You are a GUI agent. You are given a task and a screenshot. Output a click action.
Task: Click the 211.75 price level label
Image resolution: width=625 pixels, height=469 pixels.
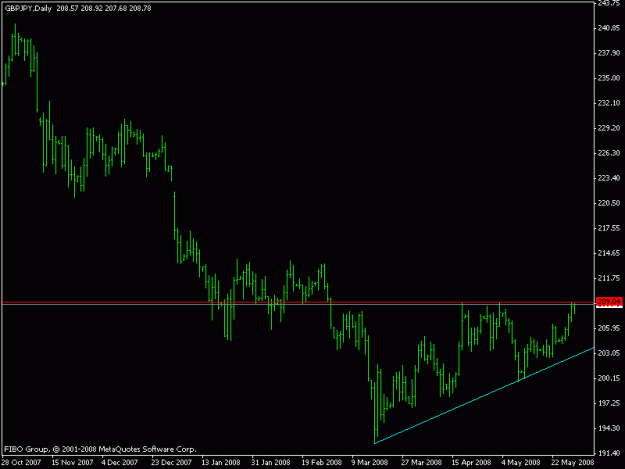tap(609, 278)
